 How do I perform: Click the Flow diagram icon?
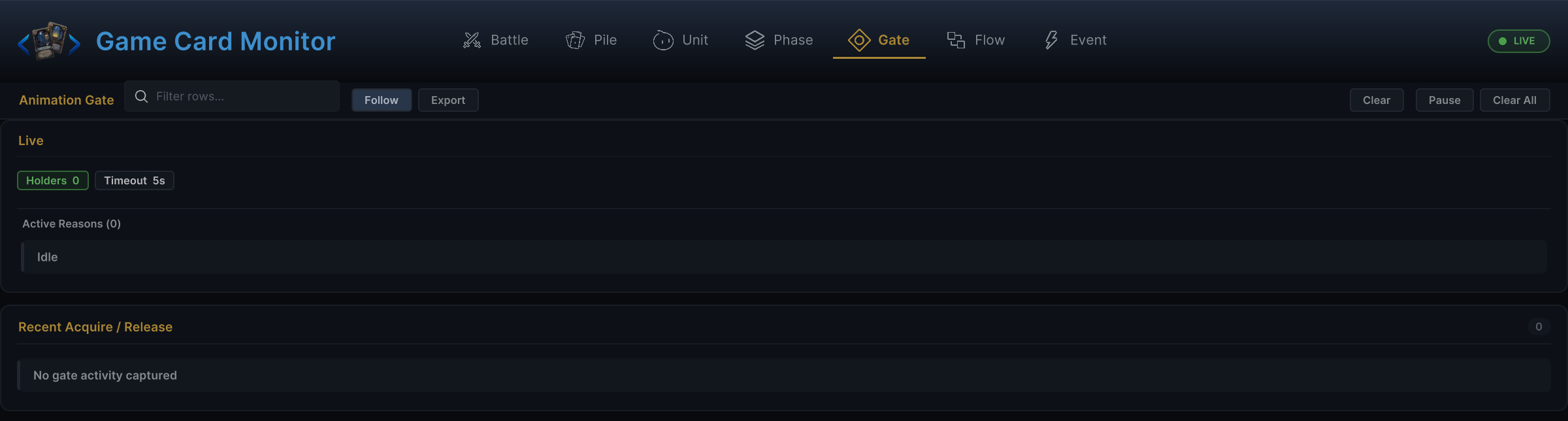point(956,41)
